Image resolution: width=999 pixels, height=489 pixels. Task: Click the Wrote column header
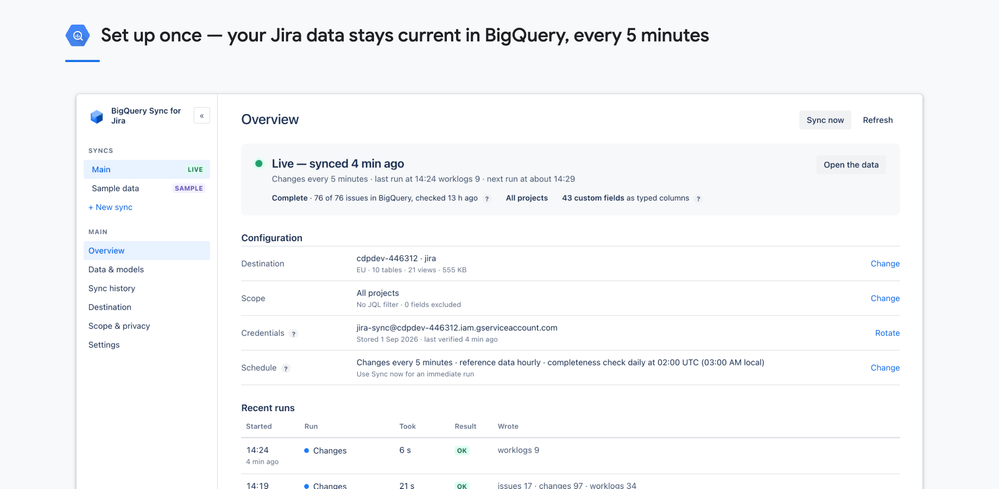(x=508, y=427)
